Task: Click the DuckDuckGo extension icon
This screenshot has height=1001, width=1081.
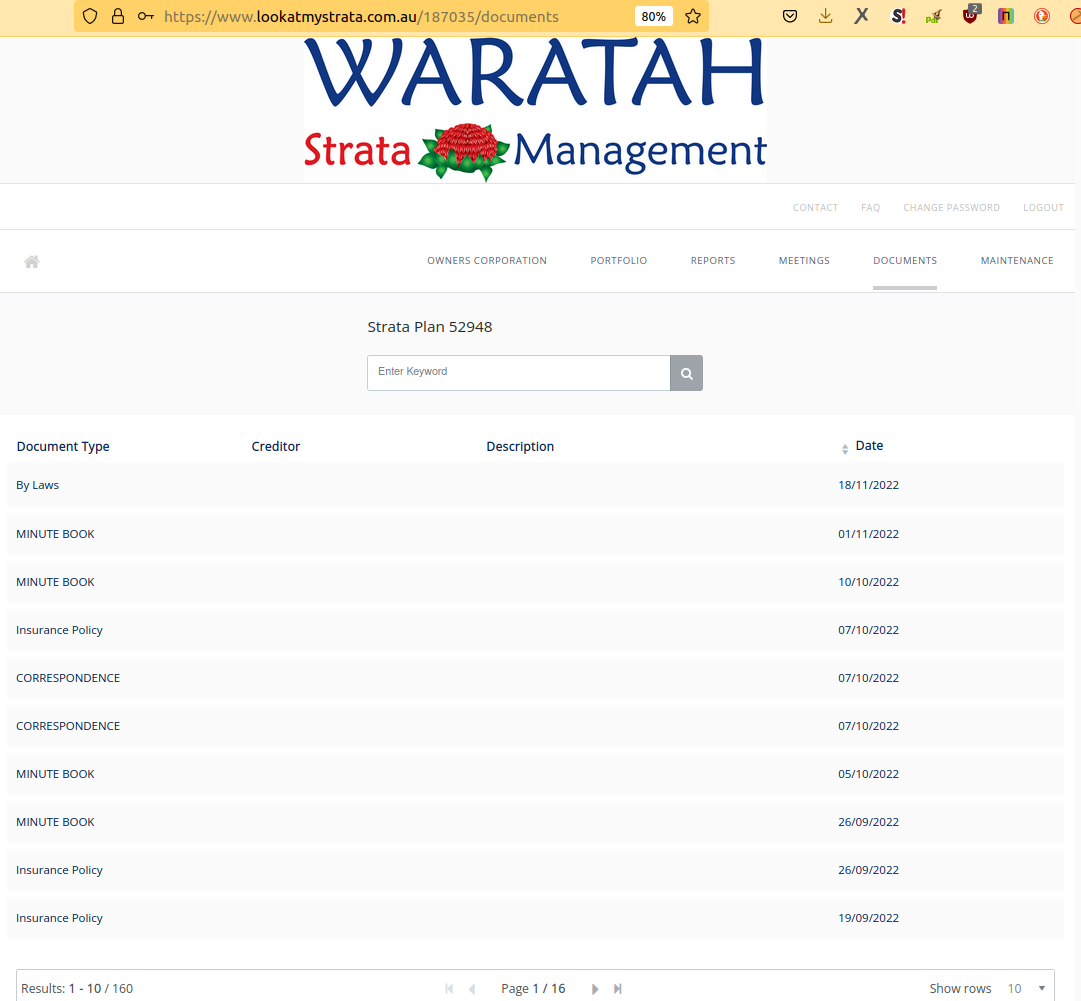Action: tap(1042, 16)
